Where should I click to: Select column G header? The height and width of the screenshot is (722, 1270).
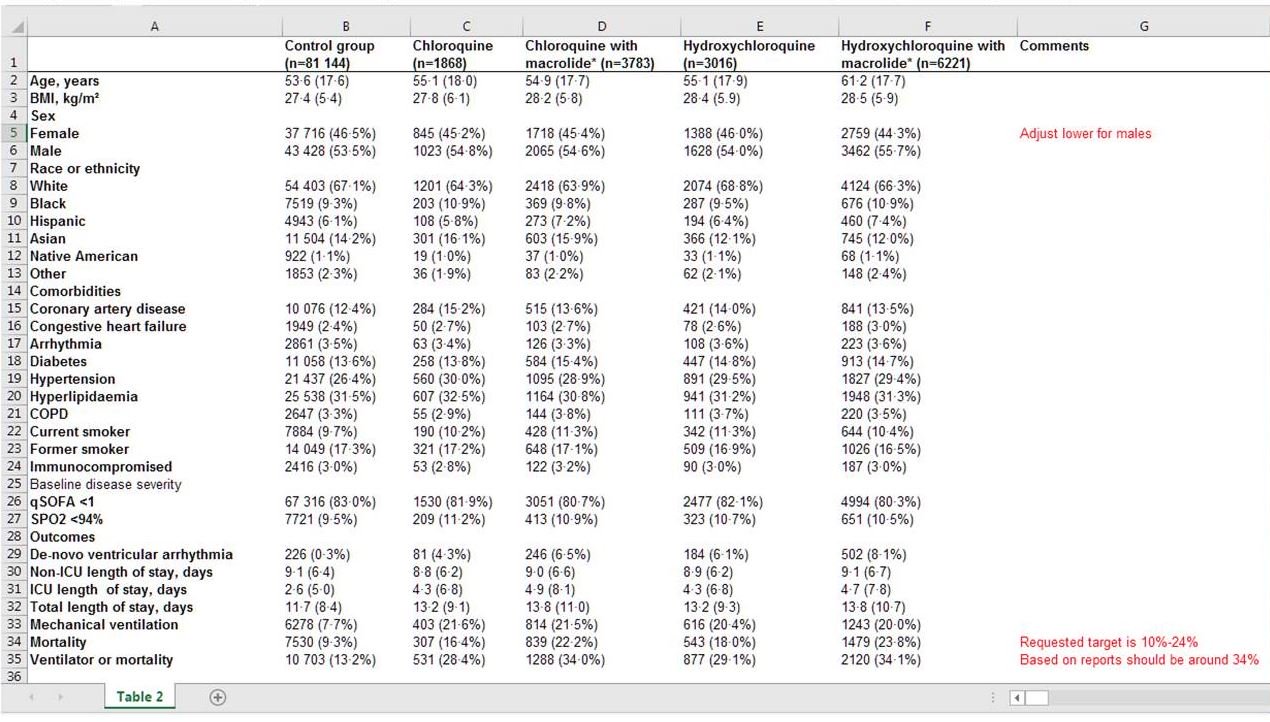(x=1143, y=27)
